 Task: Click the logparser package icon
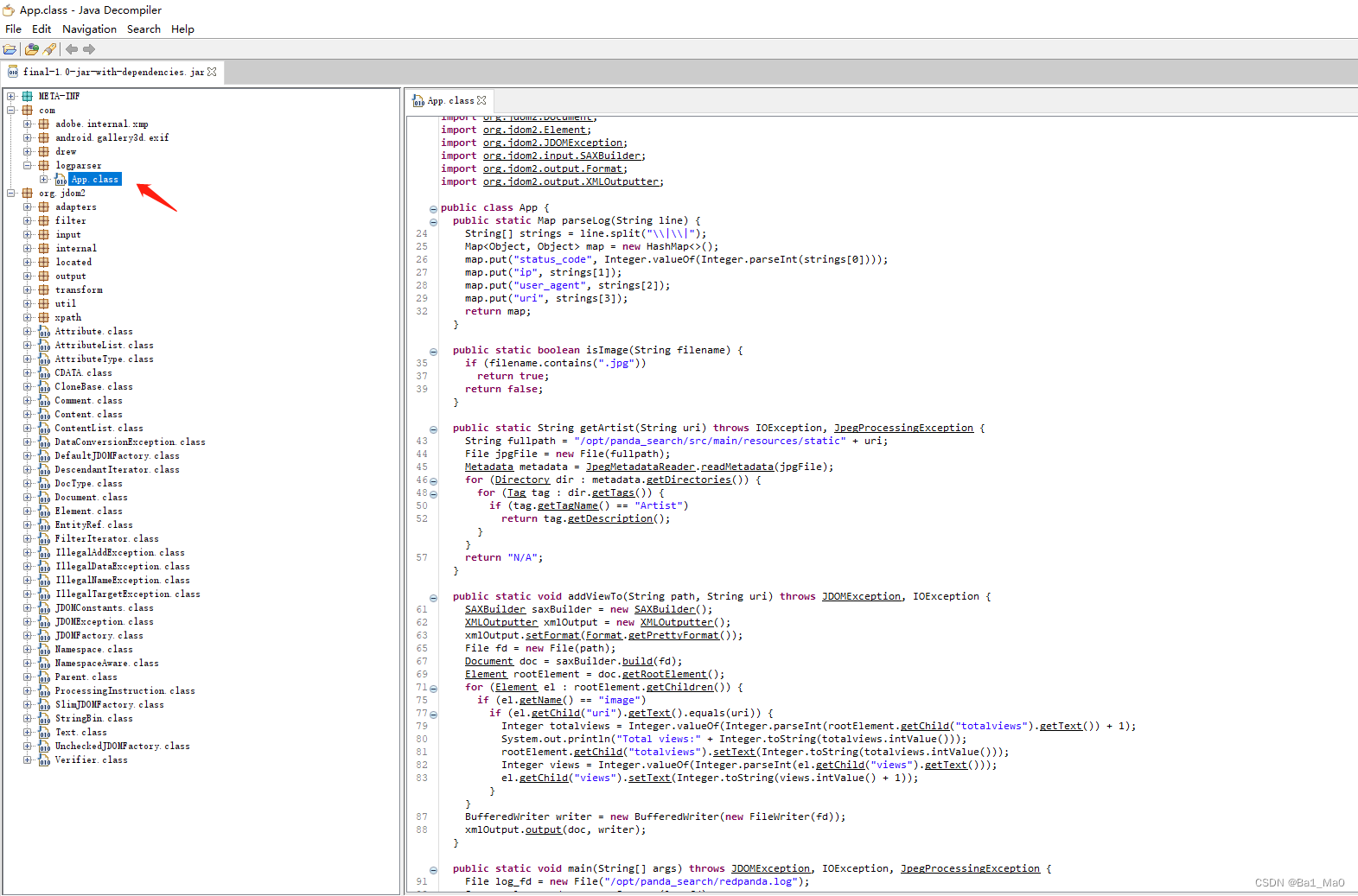pyautogui.click(x=44, y=165)
